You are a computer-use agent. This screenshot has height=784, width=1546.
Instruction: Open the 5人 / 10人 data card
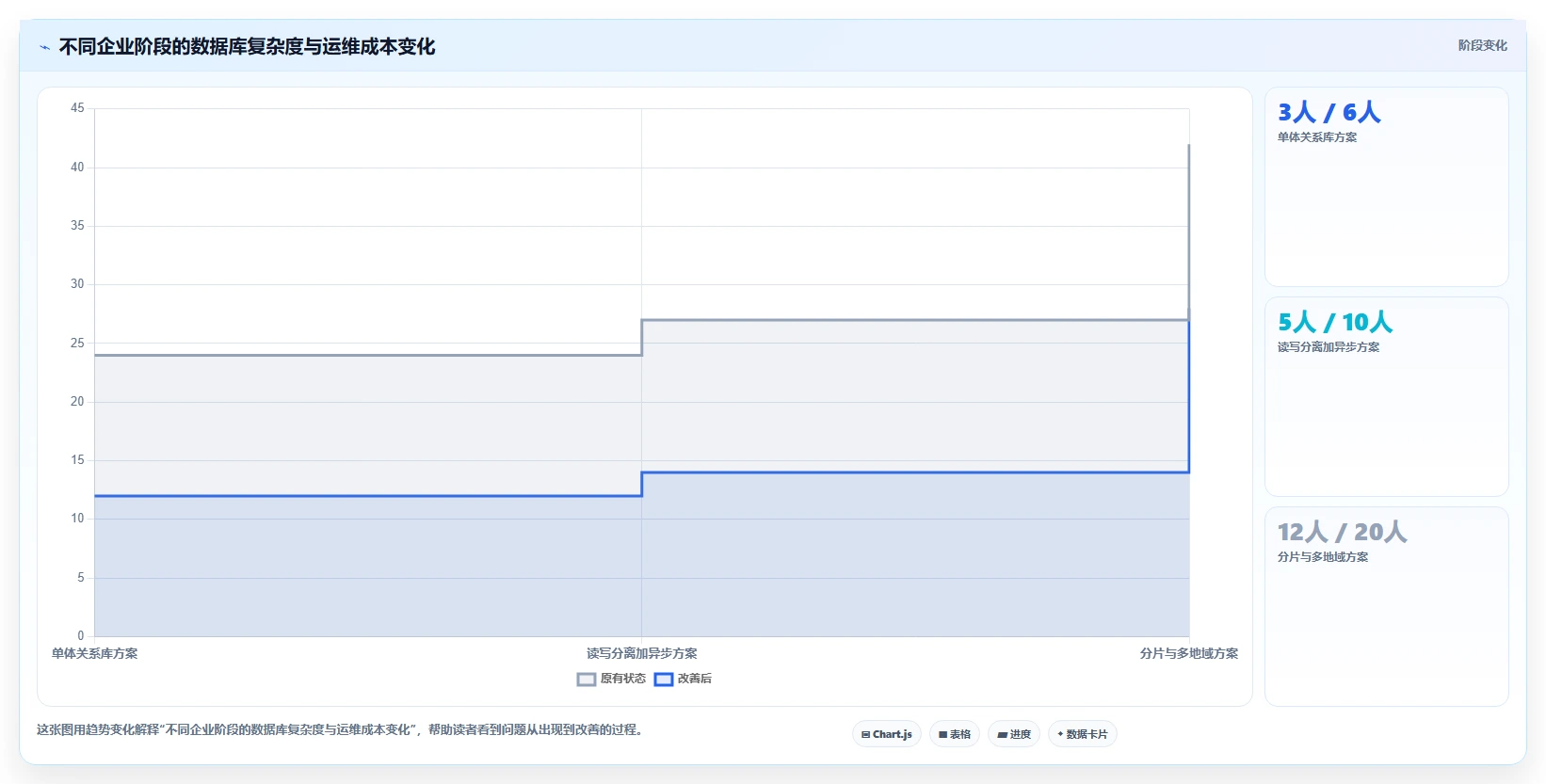1387,396
